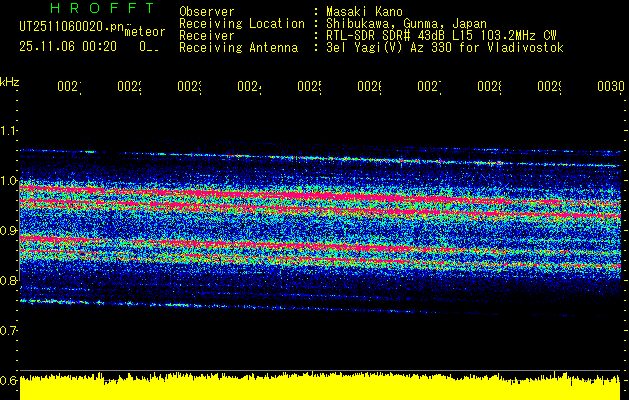
Task: Click the HROFFT title text
Action: (102, 8)
